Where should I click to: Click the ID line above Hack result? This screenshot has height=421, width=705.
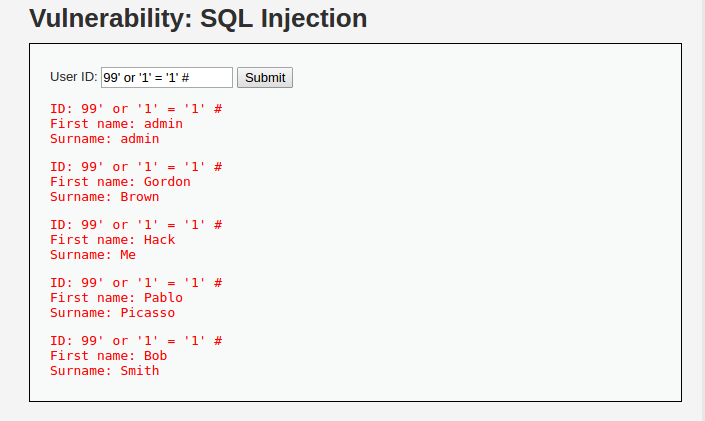click(136, 225)
